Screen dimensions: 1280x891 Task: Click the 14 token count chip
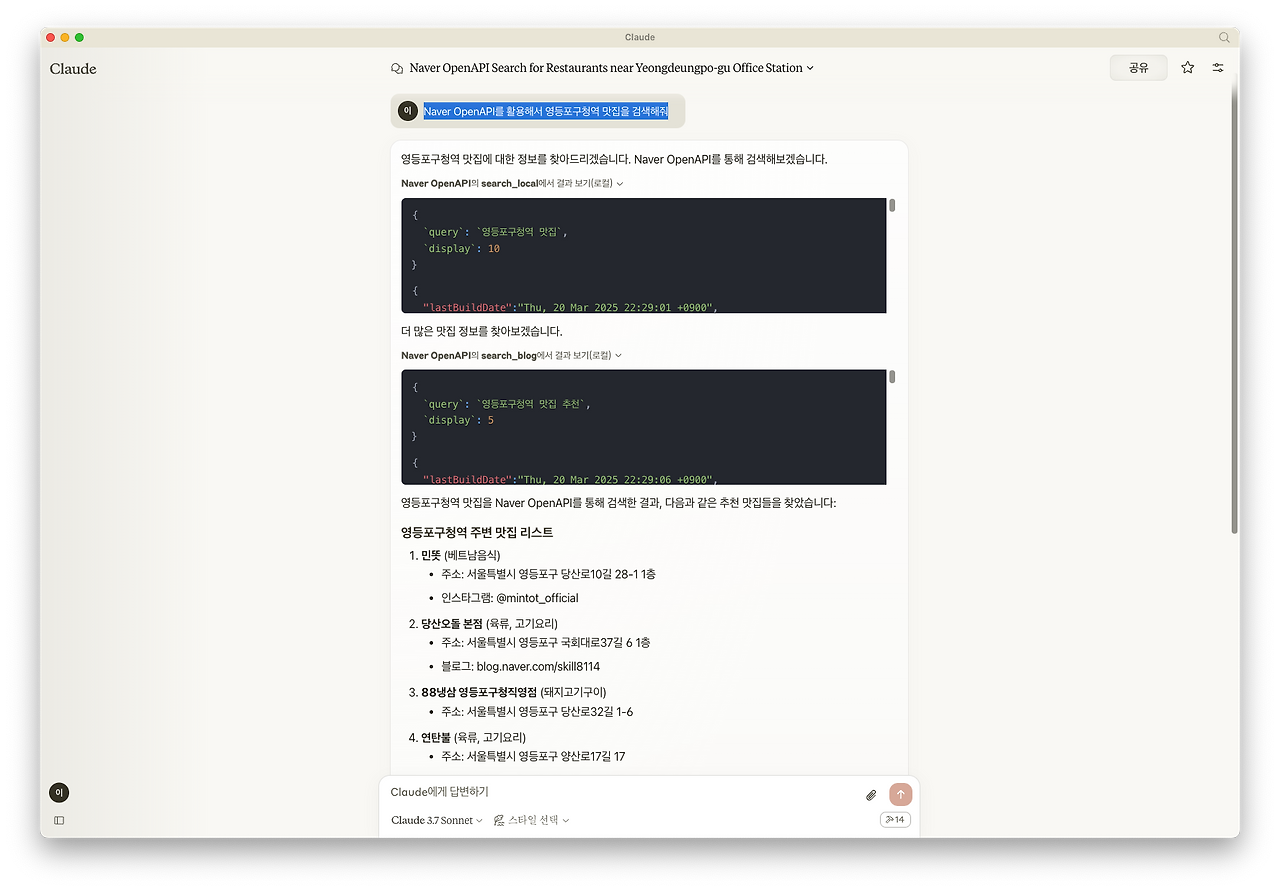894,818
